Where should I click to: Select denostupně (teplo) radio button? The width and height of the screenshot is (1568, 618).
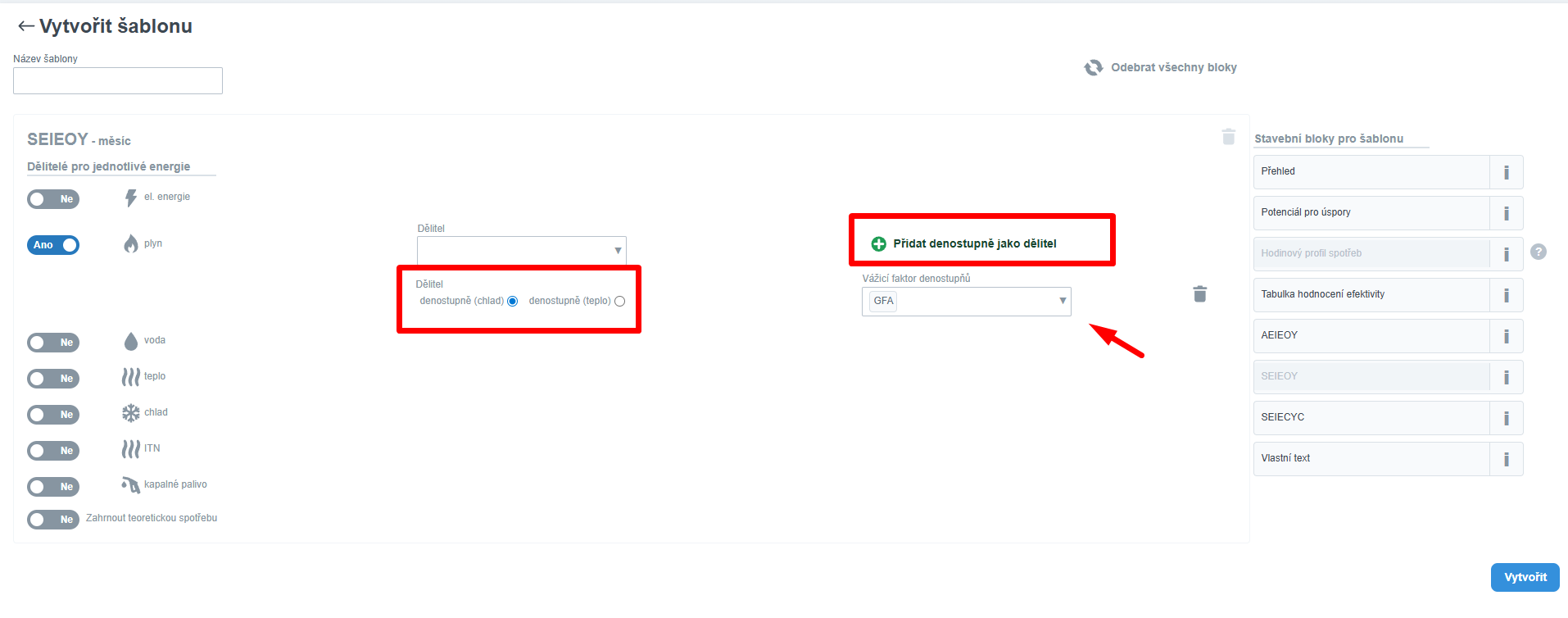point(619,302)
